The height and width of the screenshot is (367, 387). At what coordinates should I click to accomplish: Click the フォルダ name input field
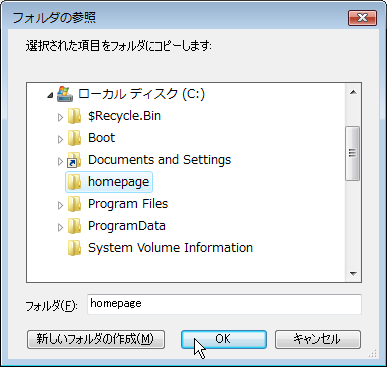coord(224,304)
